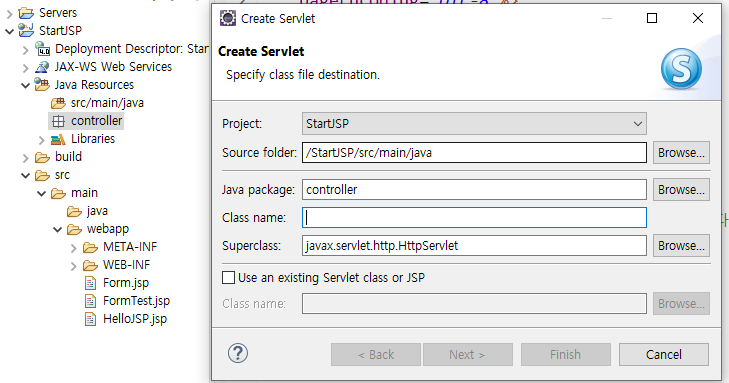This screenshot has height=383, width=729.
Task: Click the Java Resources icon
Action: tap(42, 85)
